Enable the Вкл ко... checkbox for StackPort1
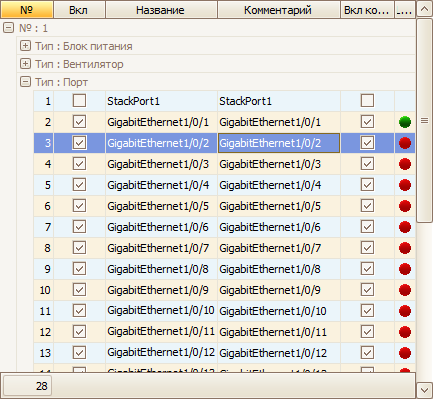 pos(367,100)
